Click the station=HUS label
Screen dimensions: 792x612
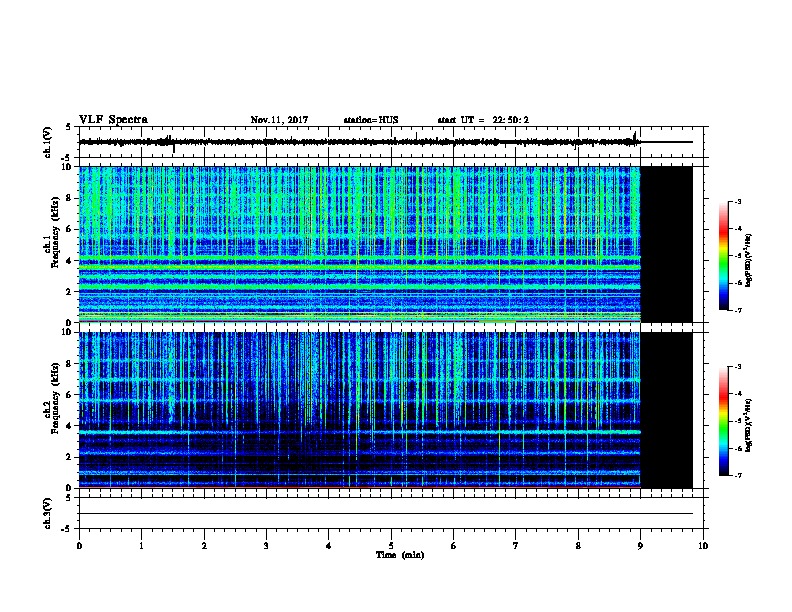[x=371, y=120]
